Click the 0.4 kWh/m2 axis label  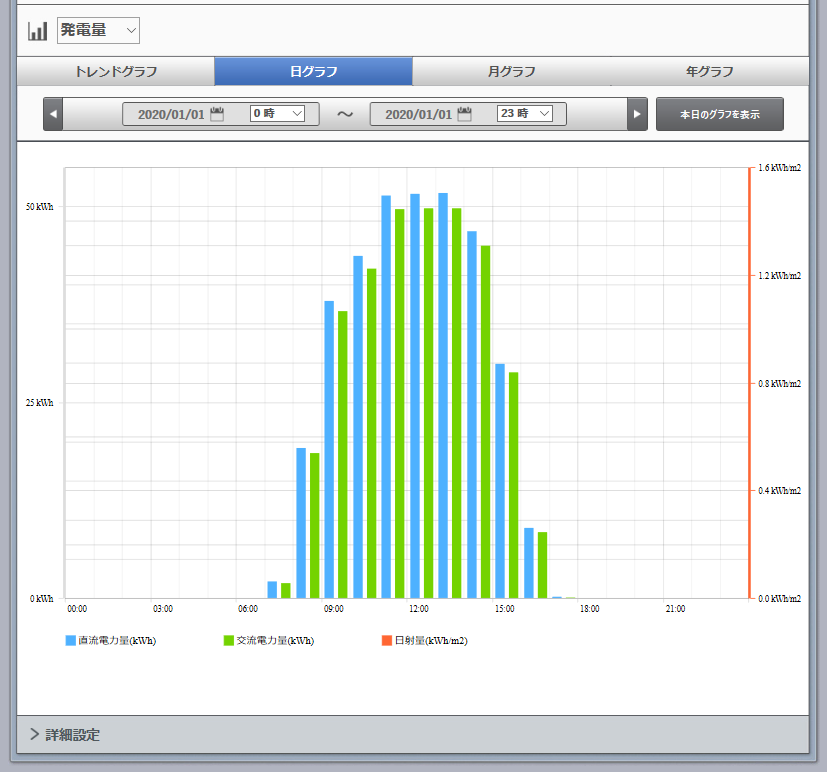(780, 490)
